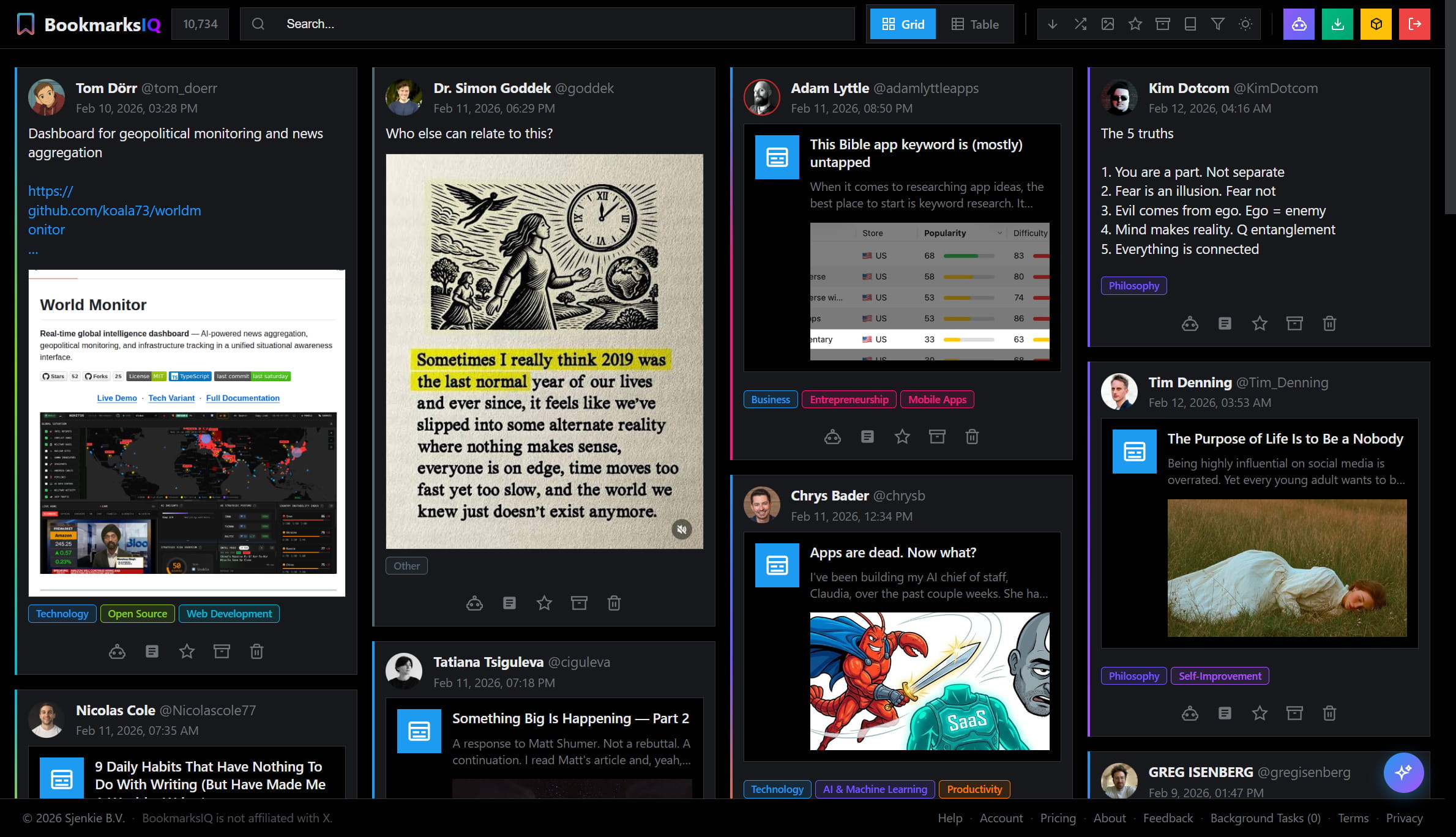Toggle light/dark theme sun icon

click(x=1245, y=24)
